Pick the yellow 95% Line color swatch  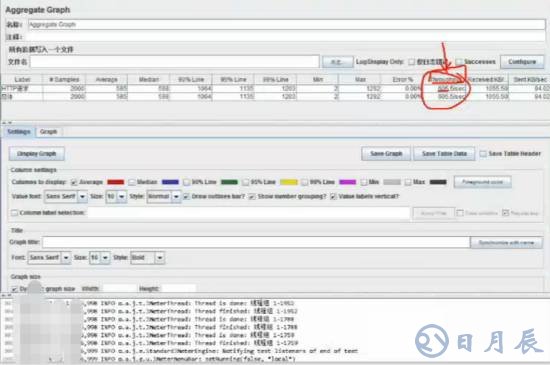tap(289, 182)
